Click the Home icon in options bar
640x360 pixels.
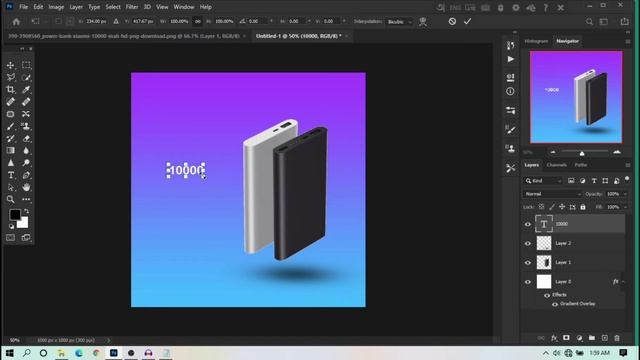pyautogui.click(x=16, y=22)
